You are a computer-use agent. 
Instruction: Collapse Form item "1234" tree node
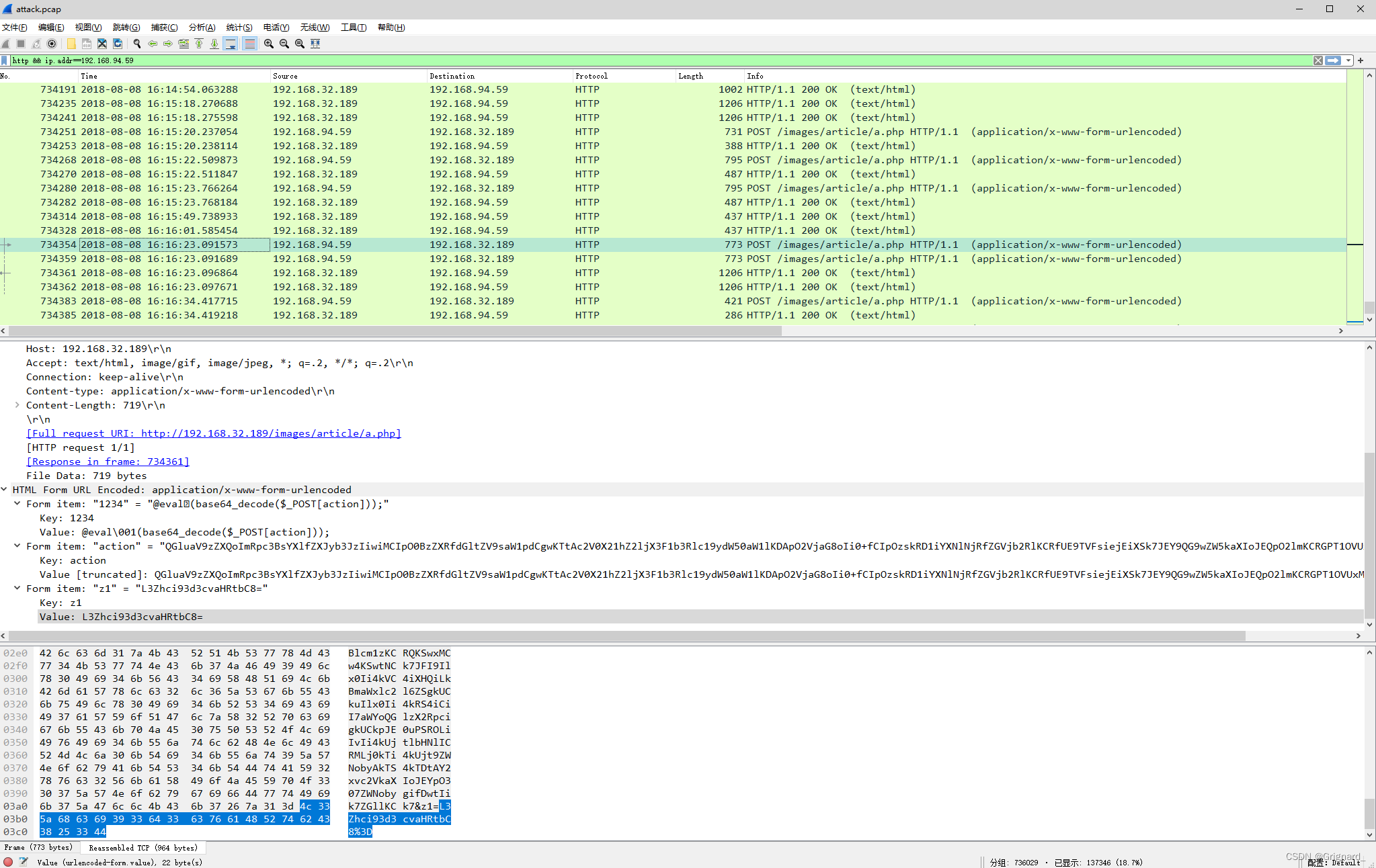click(x=17, y=504)
